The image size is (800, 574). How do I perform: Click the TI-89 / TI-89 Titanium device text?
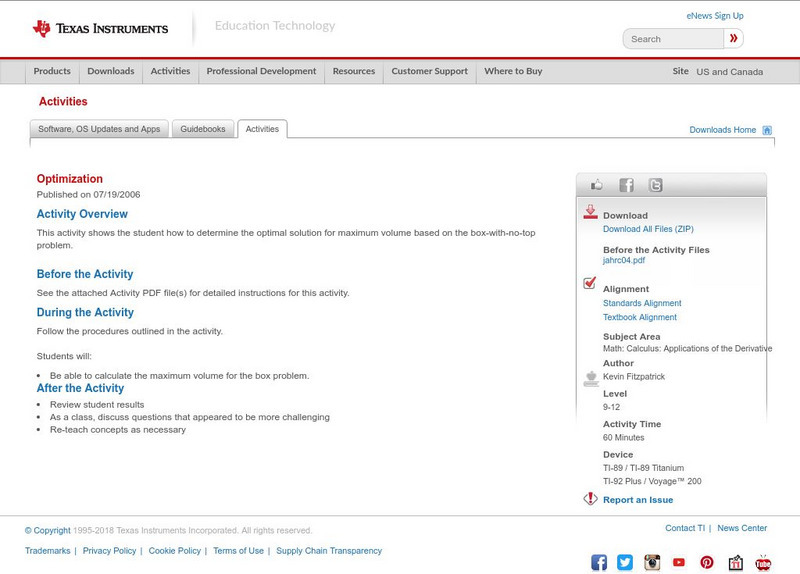(x=643, y=468)
